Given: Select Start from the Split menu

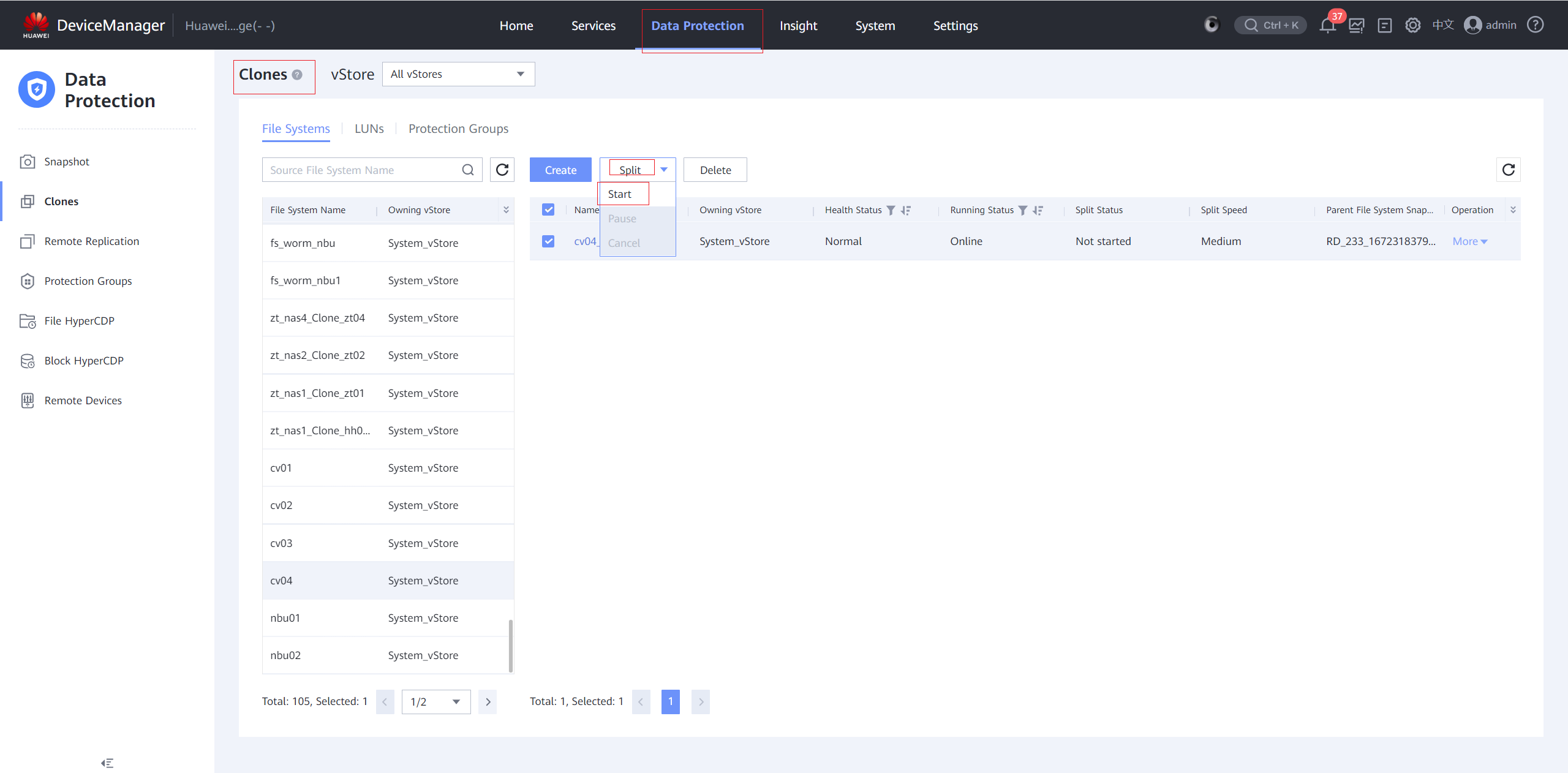Looking at the screenshot, I should pos(620,194).
